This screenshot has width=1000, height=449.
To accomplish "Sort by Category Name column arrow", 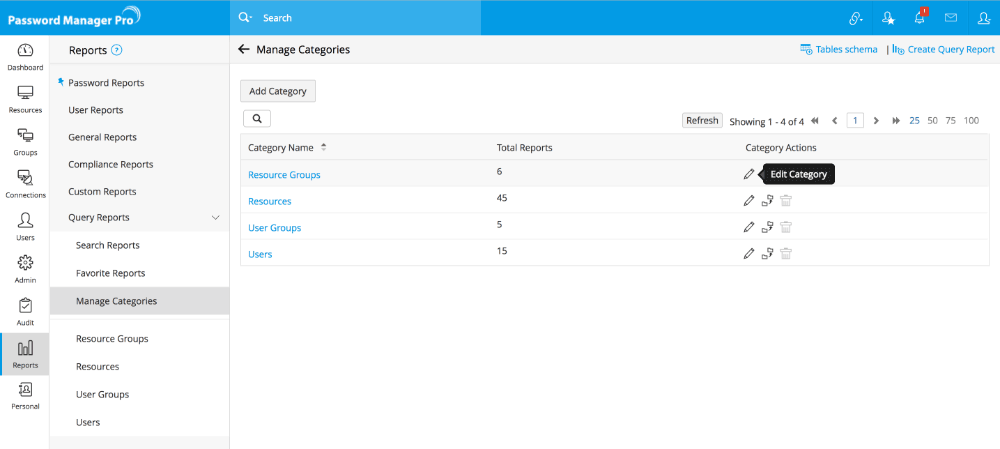I will point(324,148).
